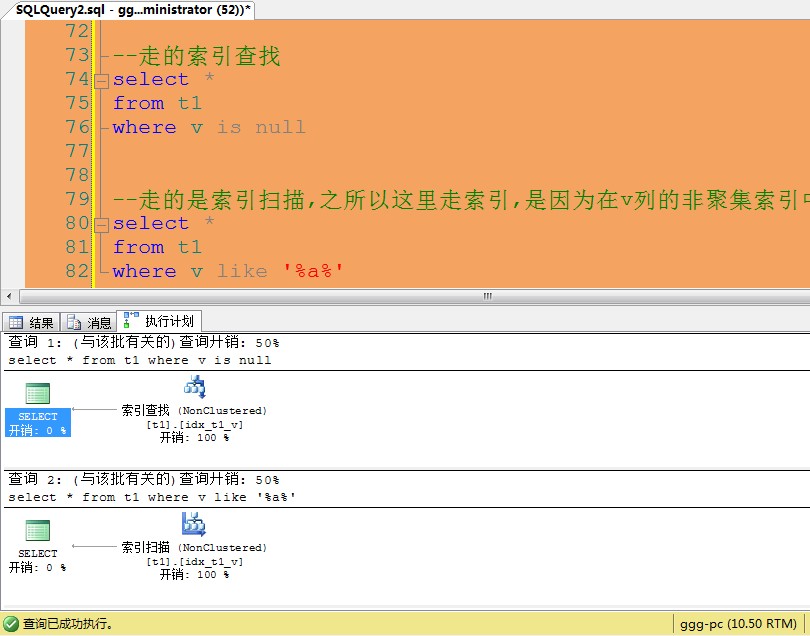Collapse the select block at line 80

click(x=101, y=223)
